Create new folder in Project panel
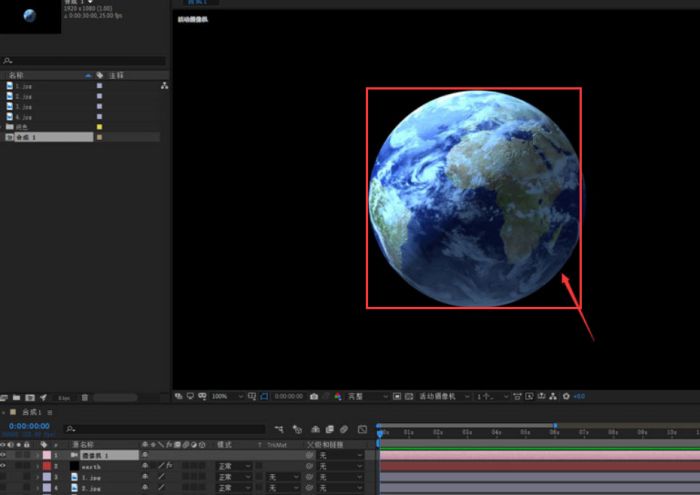This screenshot has height=495, width=700. [x=17, y=398]
